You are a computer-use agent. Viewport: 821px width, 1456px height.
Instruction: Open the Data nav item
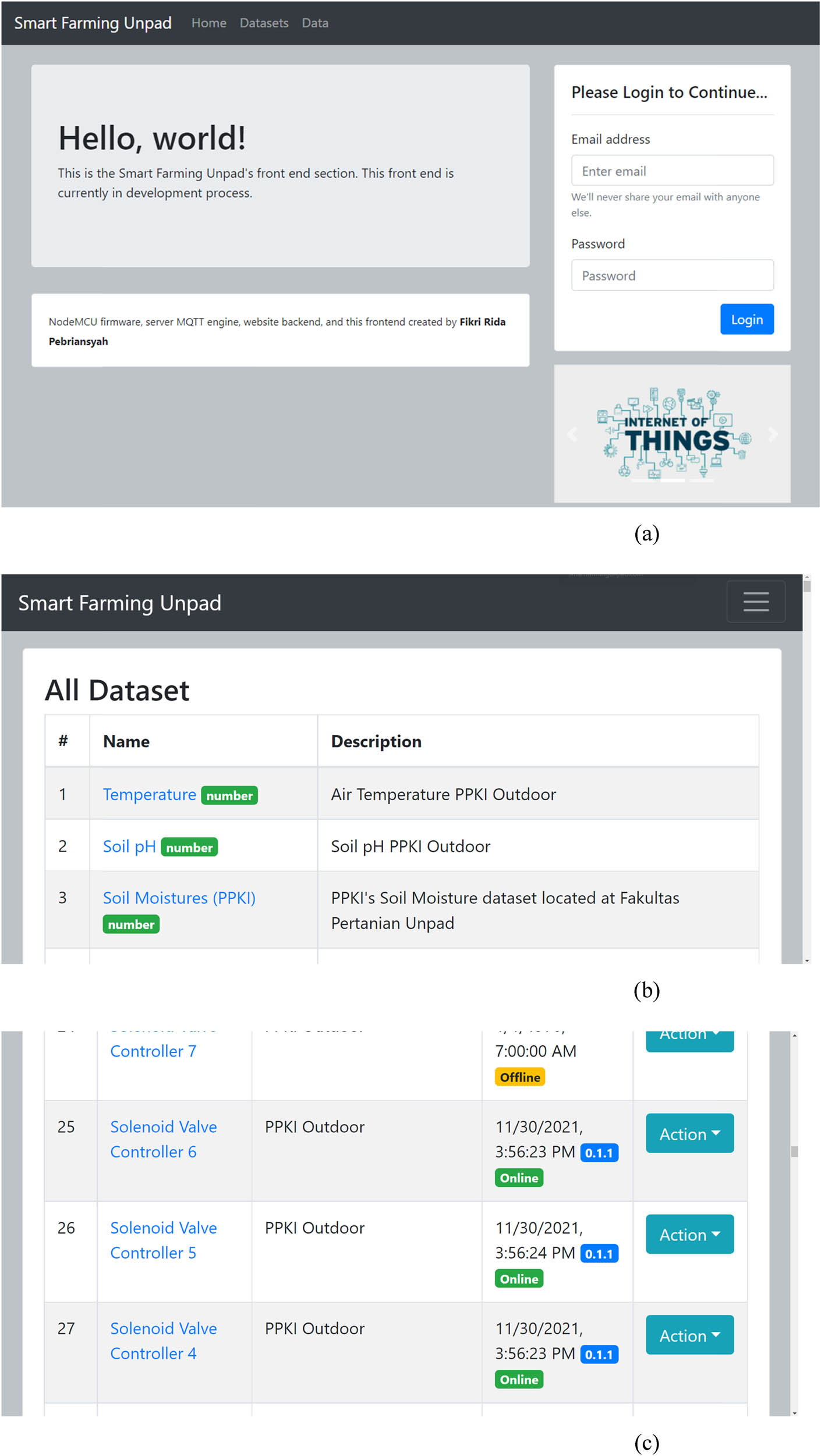point(315,23)
